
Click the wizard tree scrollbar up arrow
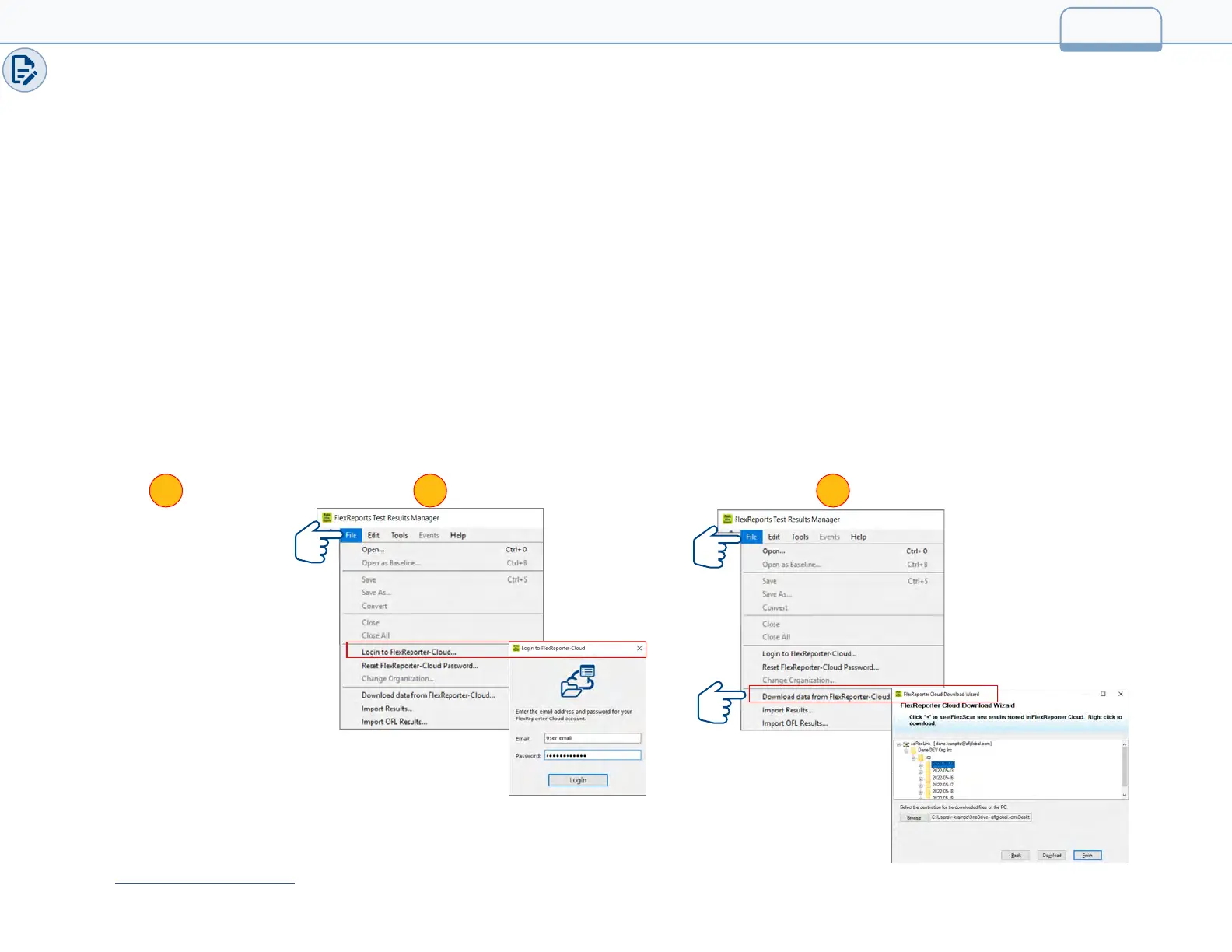click(x=1125, y=744)
